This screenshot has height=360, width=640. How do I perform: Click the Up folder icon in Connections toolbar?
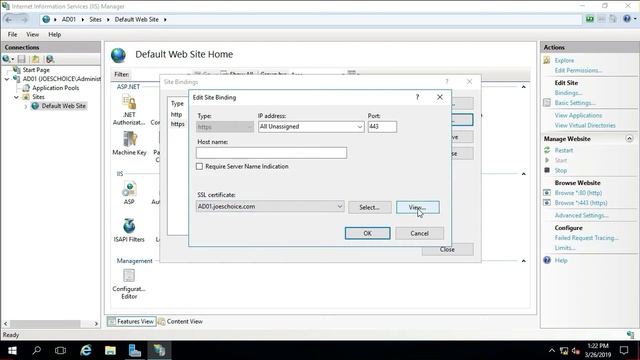pos(36,59)
